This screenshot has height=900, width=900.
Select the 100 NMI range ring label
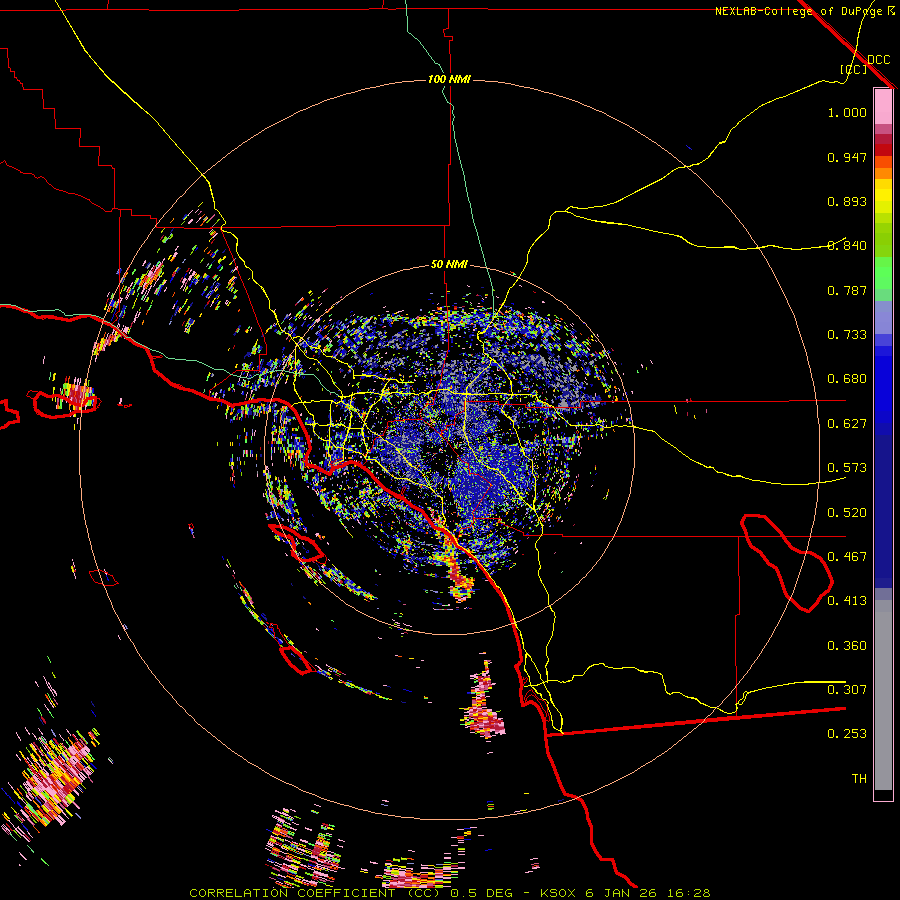point(449,79)
